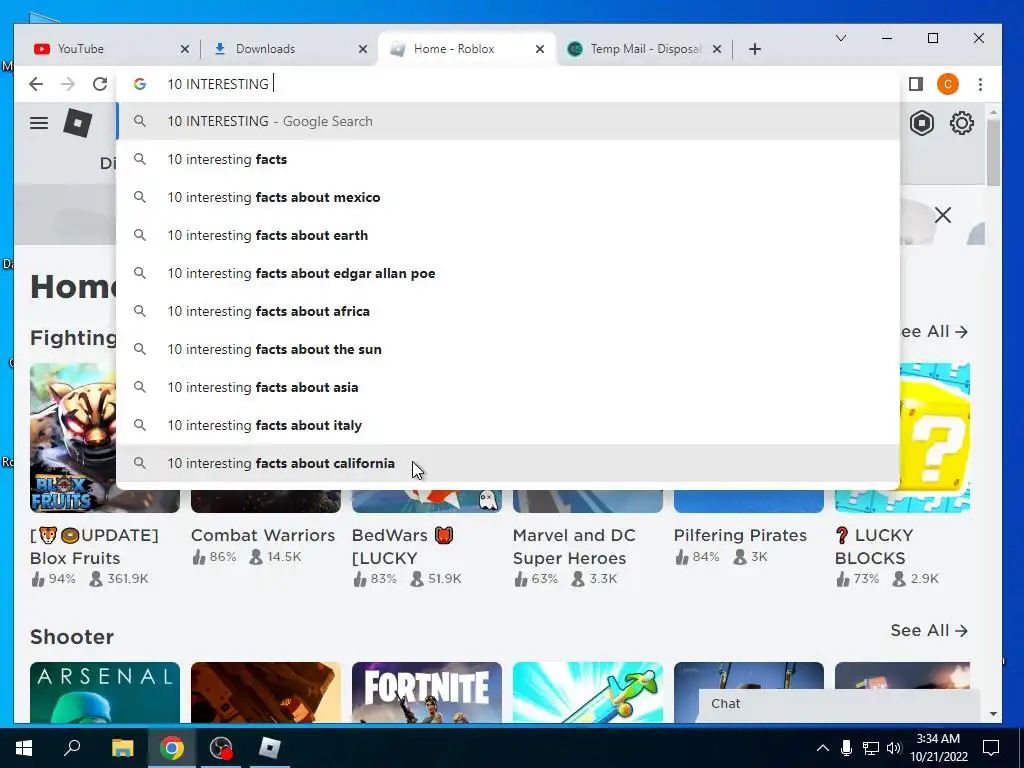This screenshot has height=768, width=1024.
Task: Open volume speaker tray icon
Action: (x=894, y=748)
